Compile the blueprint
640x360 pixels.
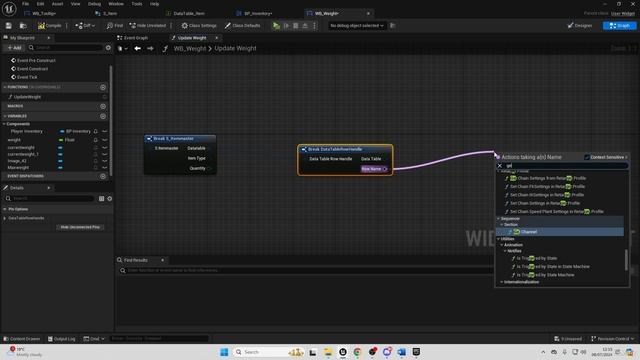tap(49, 26)
